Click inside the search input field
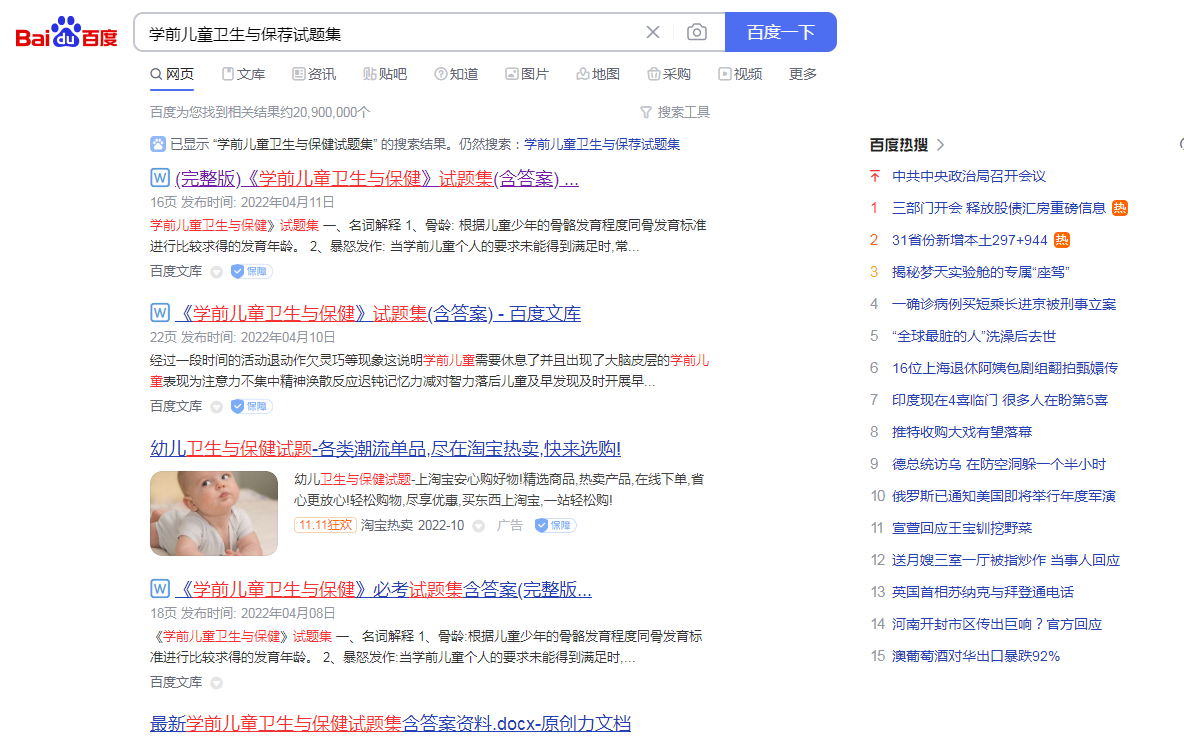This screenshot has width=1184, height=739. [390, 33]
